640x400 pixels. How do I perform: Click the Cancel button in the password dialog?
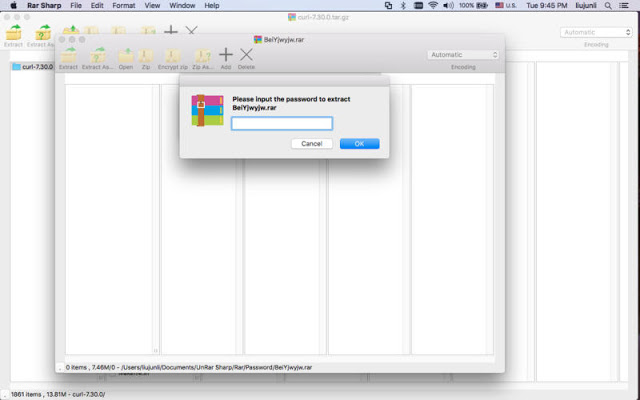(x=312, y=144)
